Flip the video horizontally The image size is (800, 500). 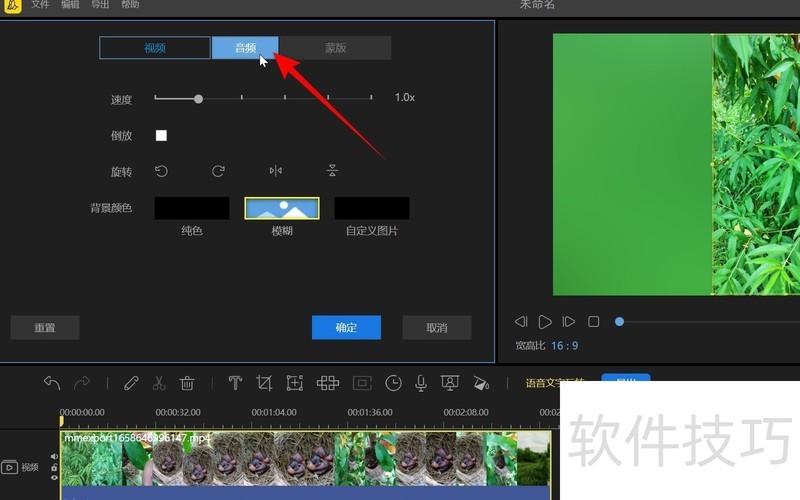pyautogui.click(x=275, y=171)
